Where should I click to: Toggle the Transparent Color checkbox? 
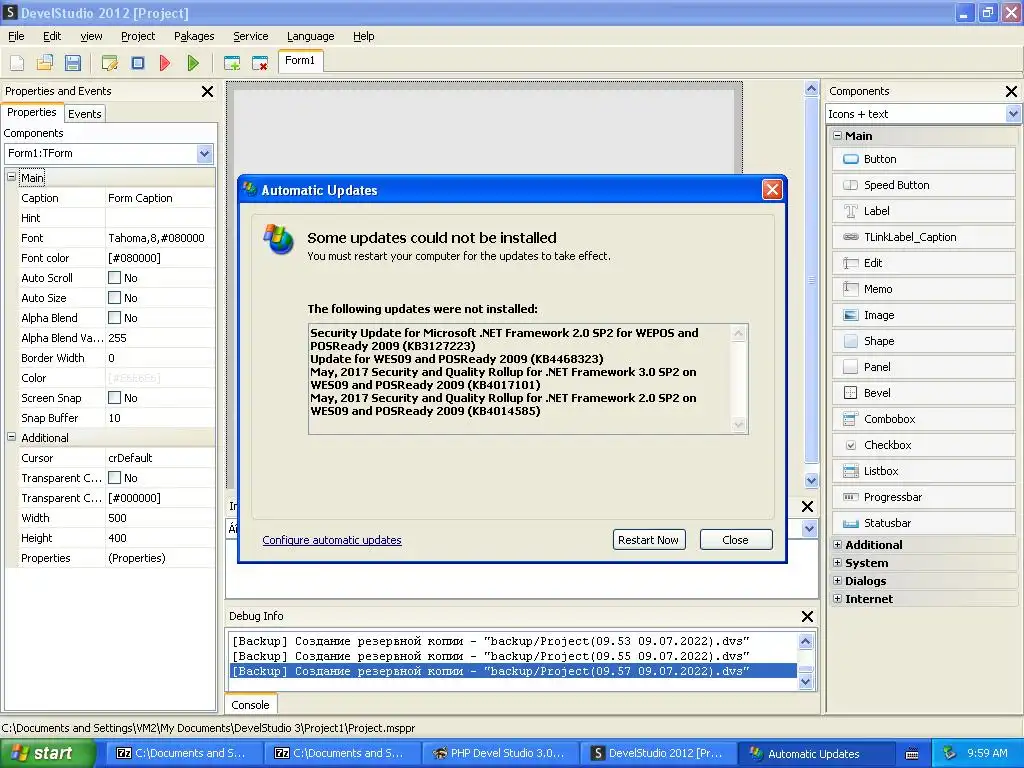pyautogui.click(x=114, y=478)
